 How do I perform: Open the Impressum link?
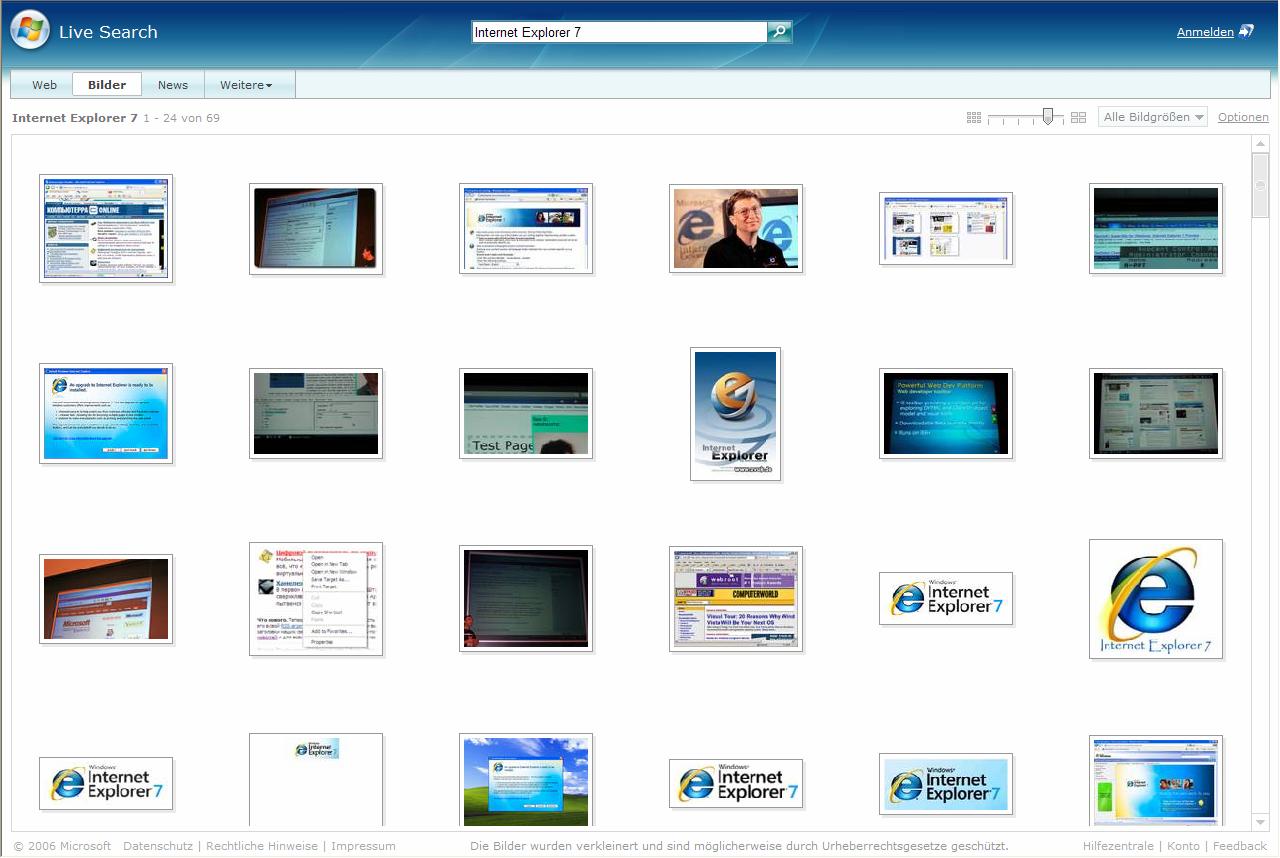pos(363,846)
